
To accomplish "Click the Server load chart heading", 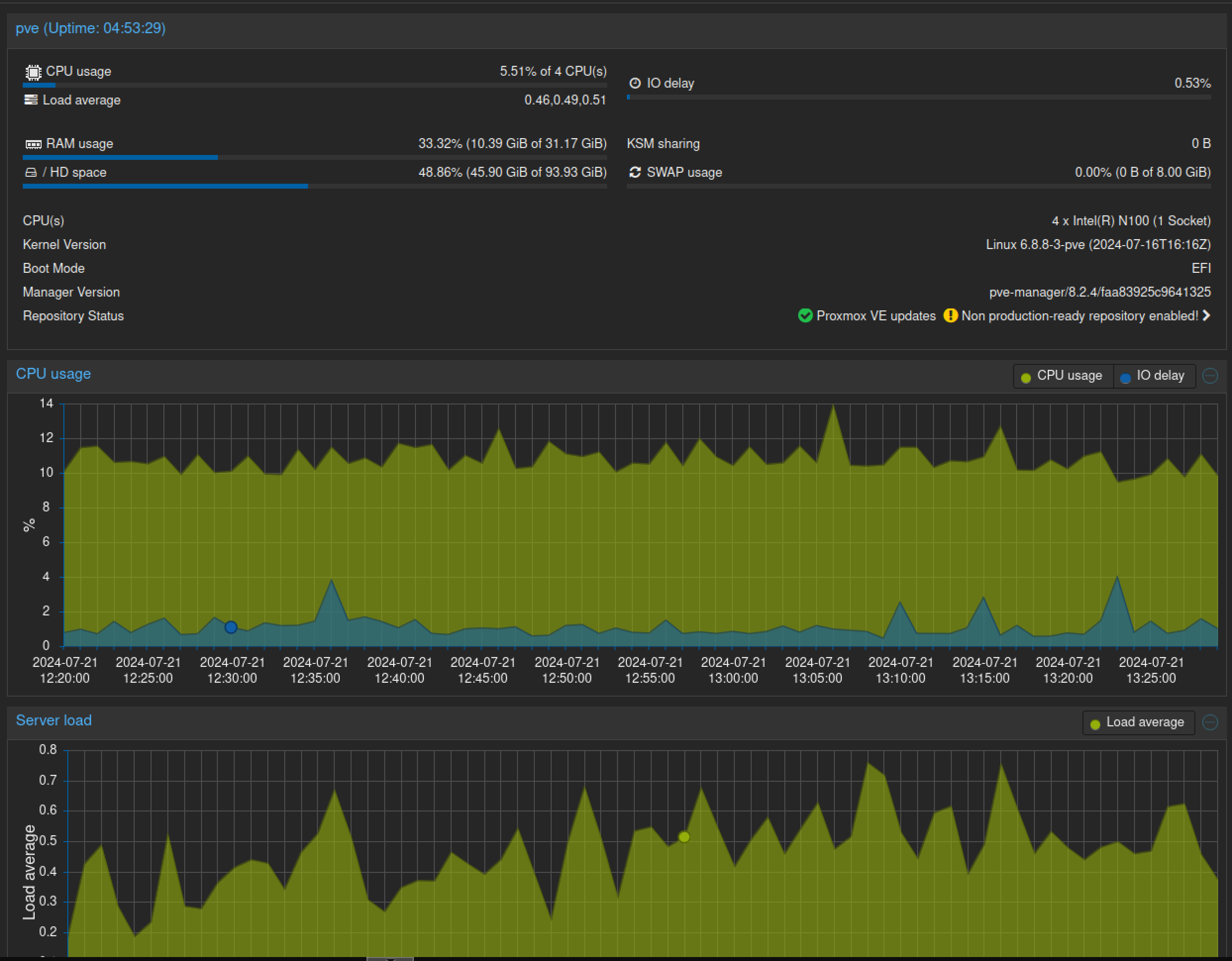I will (x=53, y=720).
